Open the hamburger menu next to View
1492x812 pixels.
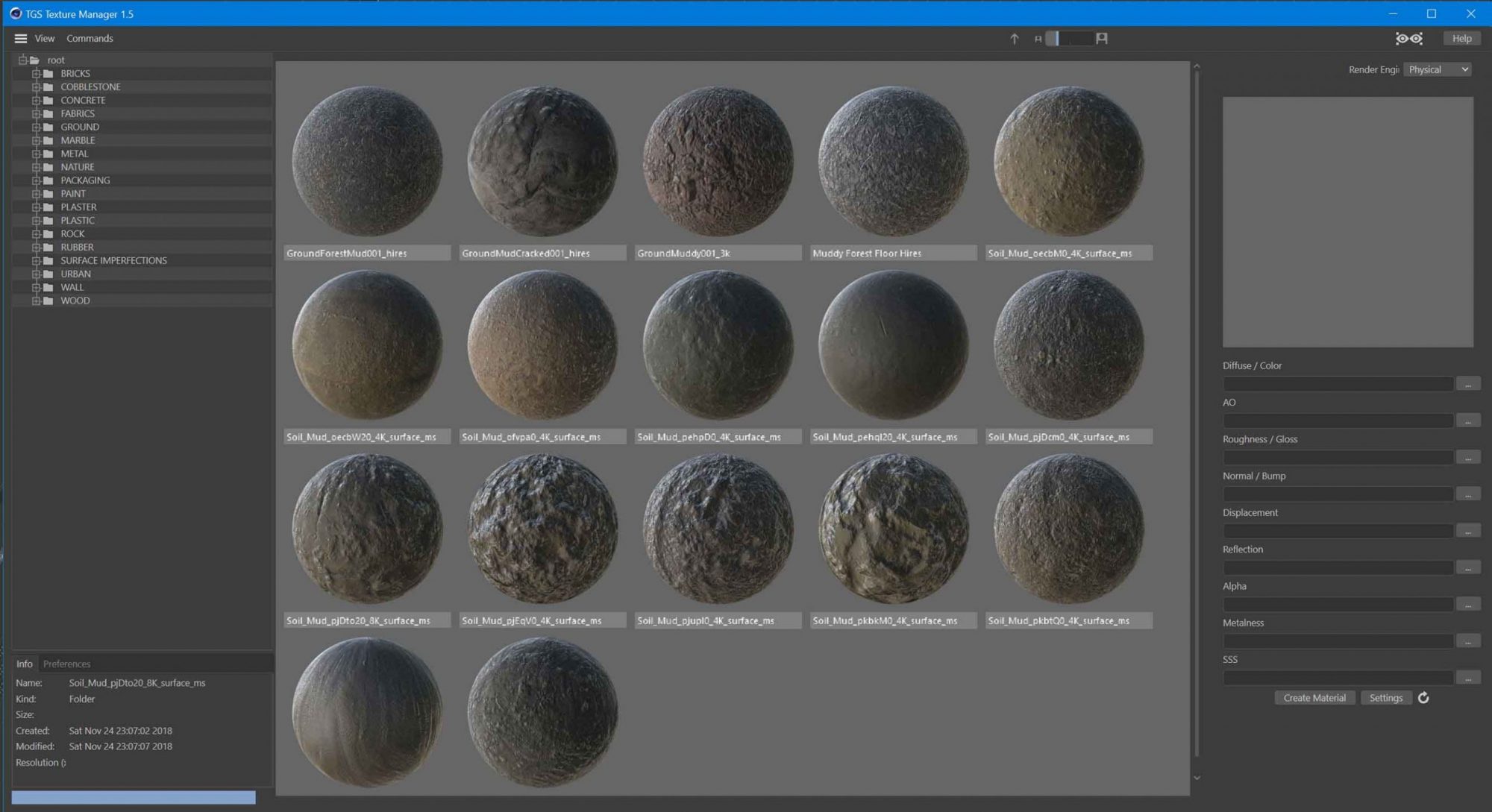click(x=19, y=38)
